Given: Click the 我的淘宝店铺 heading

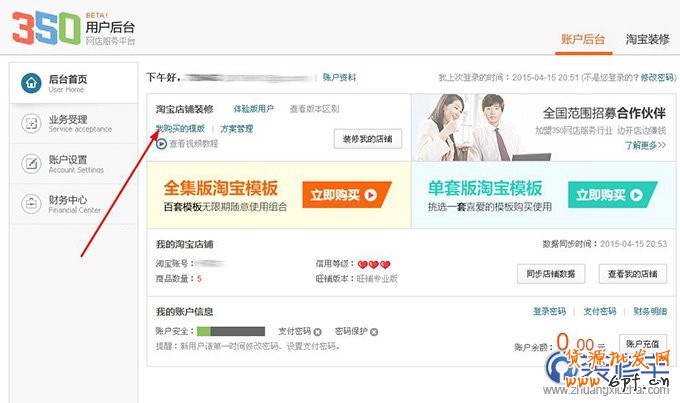Looking at the screenshot, I should 185,244.
